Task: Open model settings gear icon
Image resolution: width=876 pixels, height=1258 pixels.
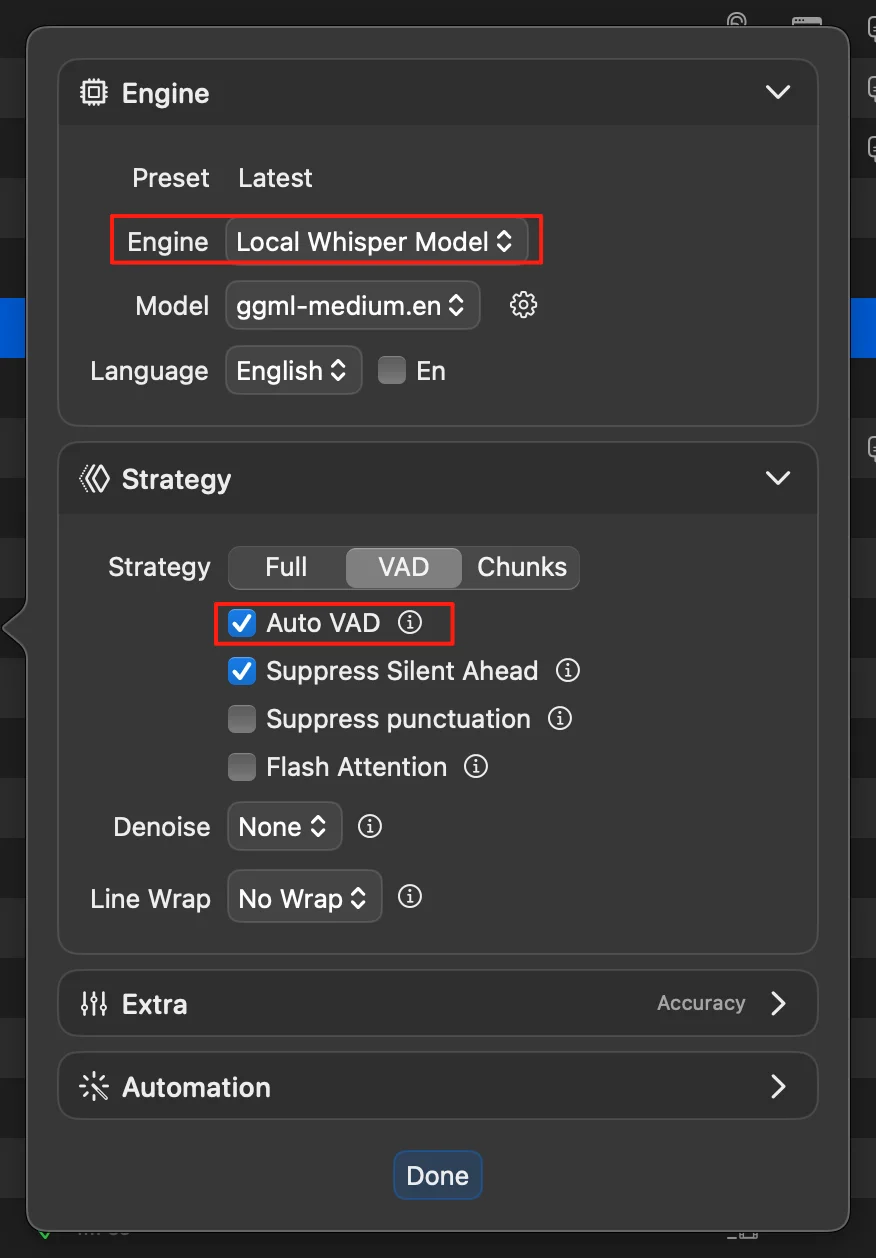Action: click(523, 305)
